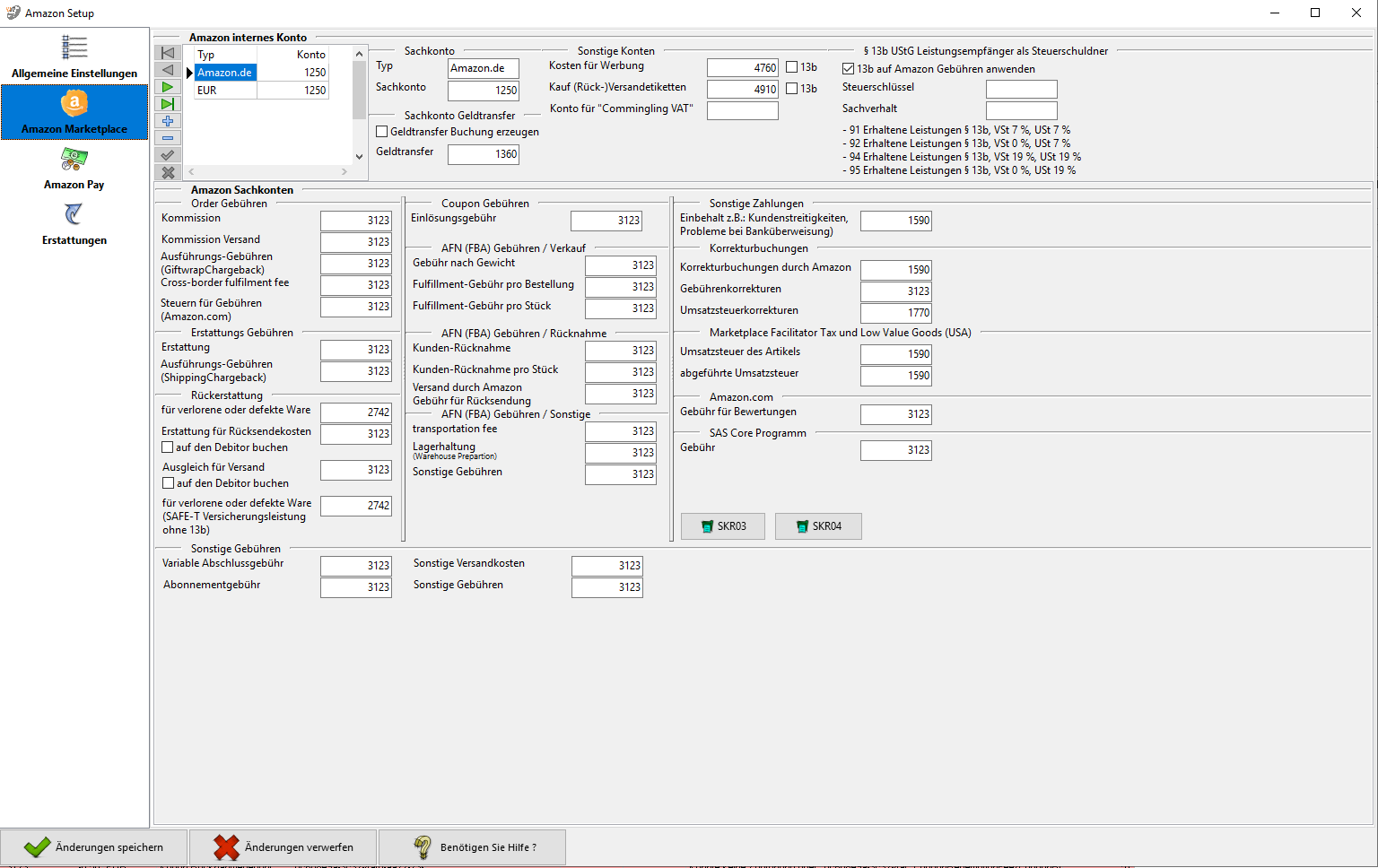Viewport: 1378px width, 868px height.
Task: Edit Korrekturbuchungen durch Amazon field
Action: tap(896, 270)
